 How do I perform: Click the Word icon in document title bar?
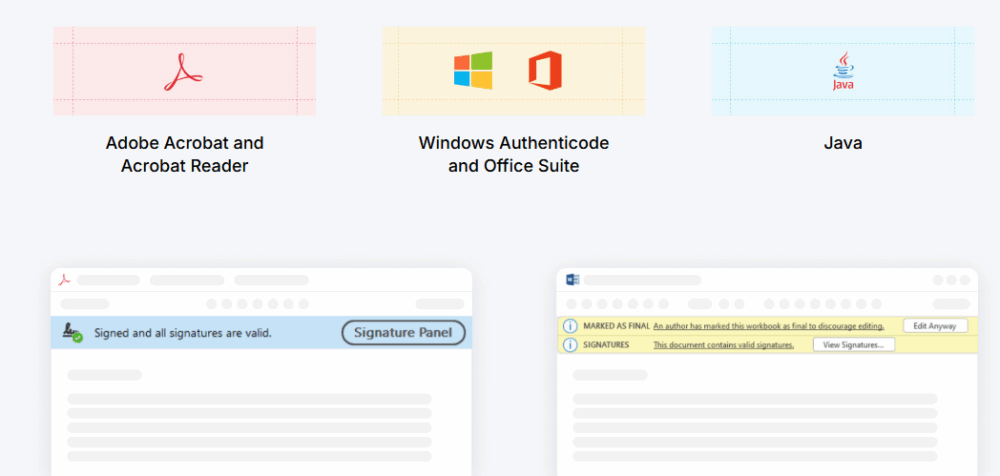point(573,280)
